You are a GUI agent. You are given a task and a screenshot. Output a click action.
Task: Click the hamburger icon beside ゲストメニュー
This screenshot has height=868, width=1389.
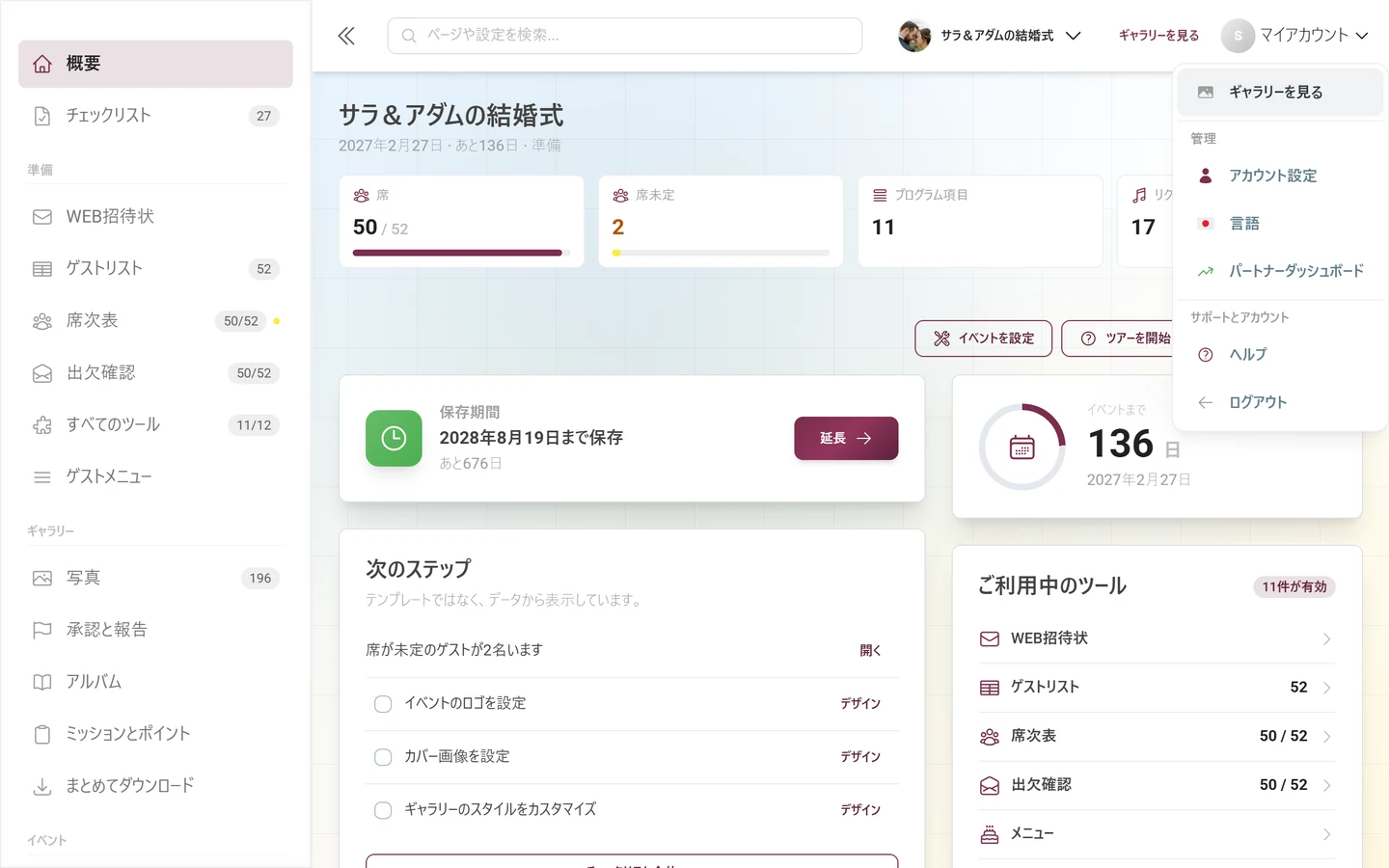(x=42, y=477)
